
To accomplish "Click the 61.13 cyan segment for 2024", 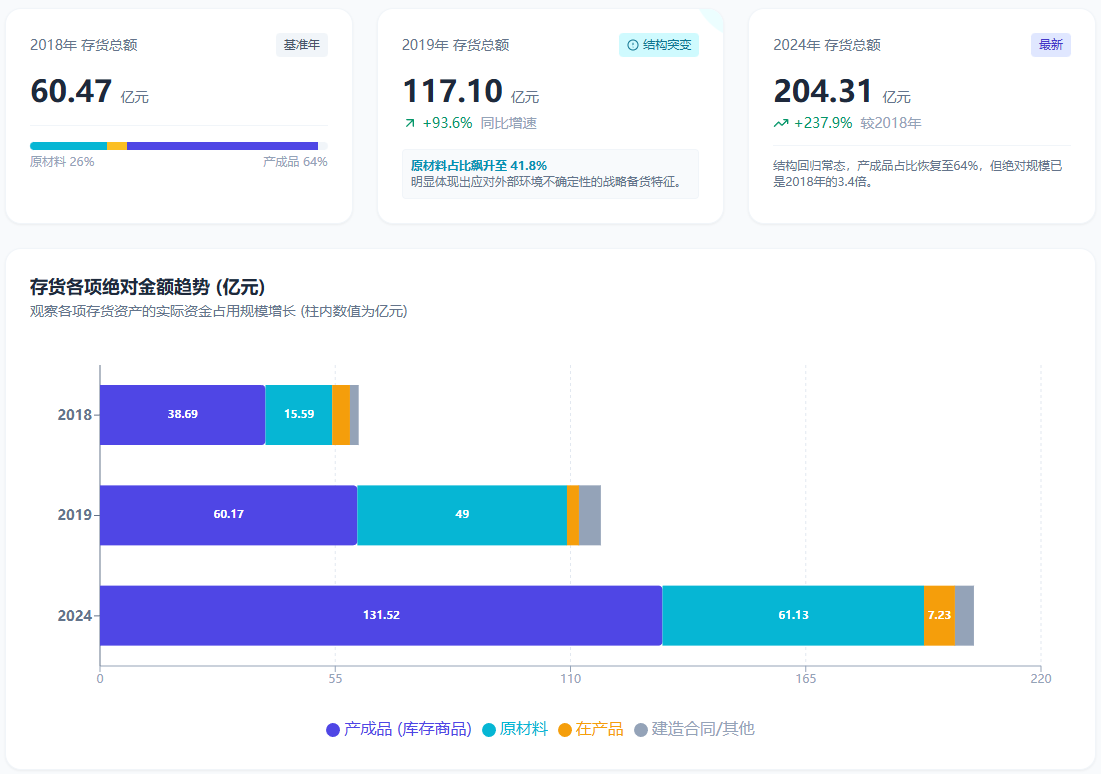I will pyautogui.click(x=792, y=615).
